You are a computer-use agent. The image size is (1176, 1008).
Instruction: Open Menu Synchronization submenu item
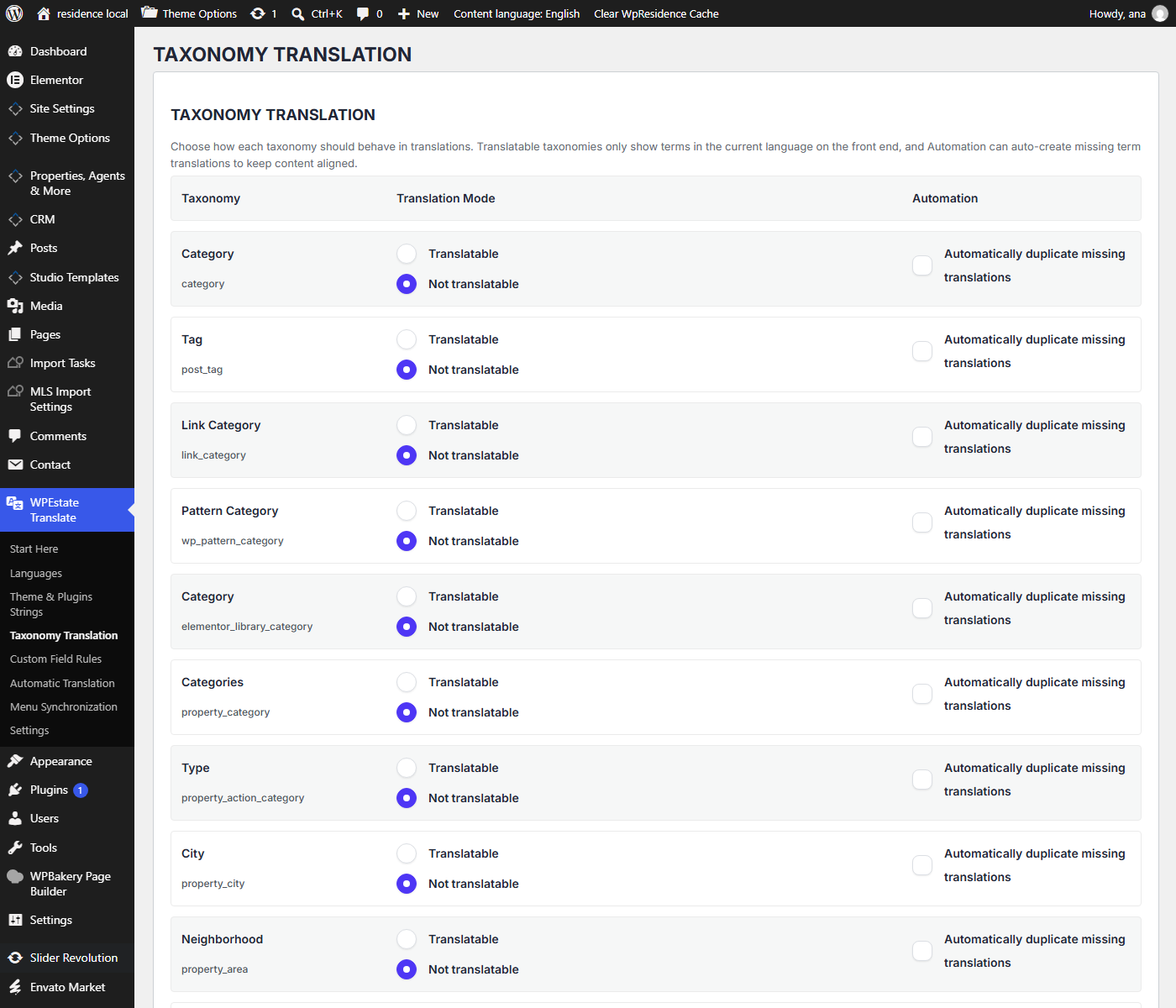[x=64, y=706]
